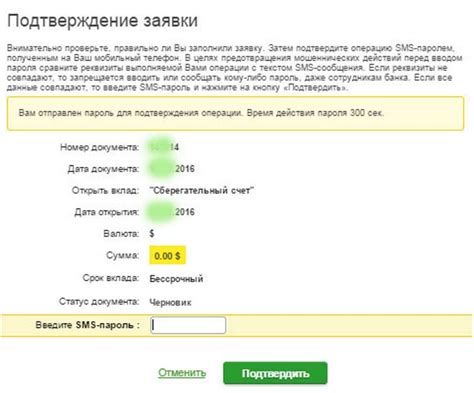
Task: Click the "Сберегательный счет" value
Action: (202, 190)
